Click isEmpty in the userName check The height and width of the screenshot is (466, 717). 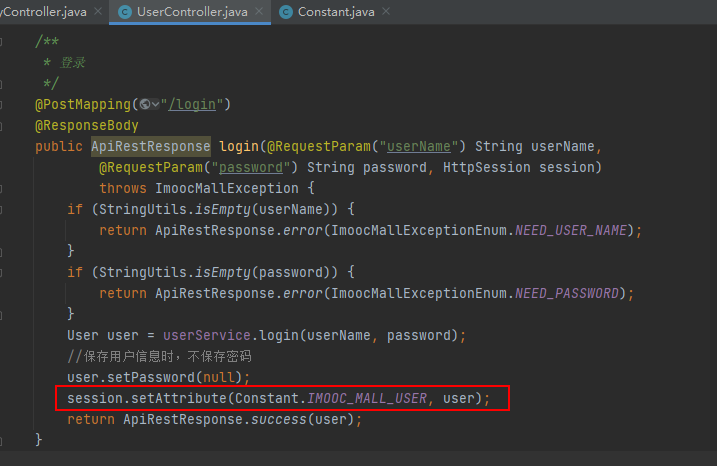click(x=223, y=209)
